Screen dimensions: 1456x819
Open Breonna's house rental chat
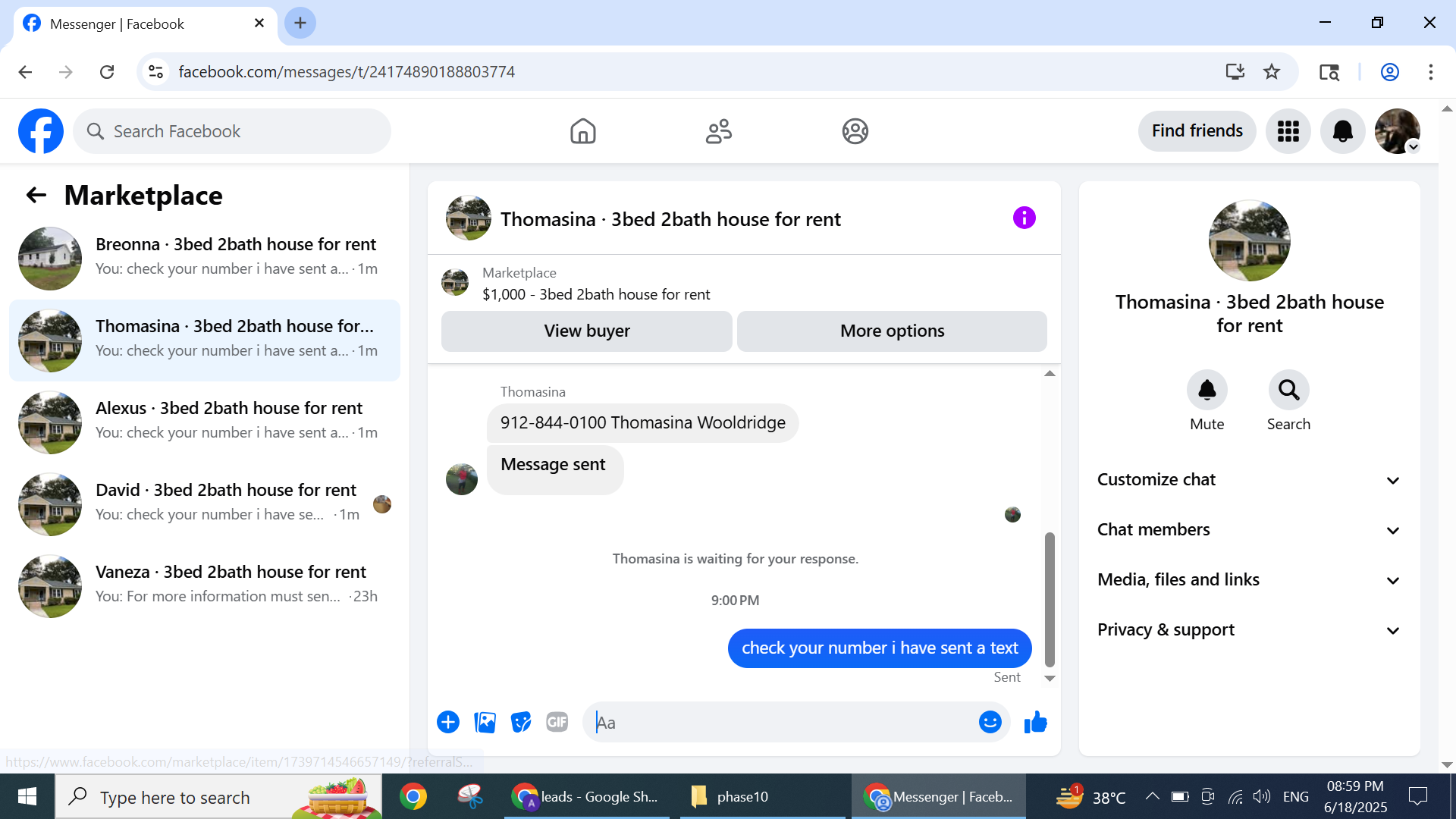[x=205, y=258]
